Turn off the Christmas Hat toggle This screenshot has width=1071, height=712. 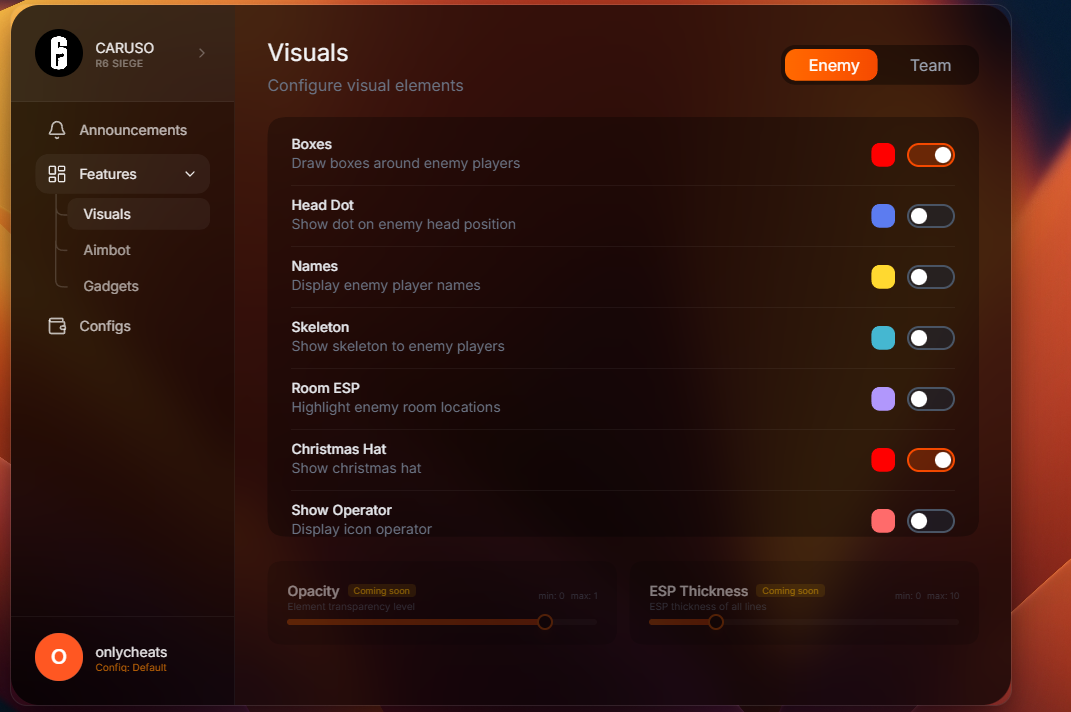(x=930, y=460)
